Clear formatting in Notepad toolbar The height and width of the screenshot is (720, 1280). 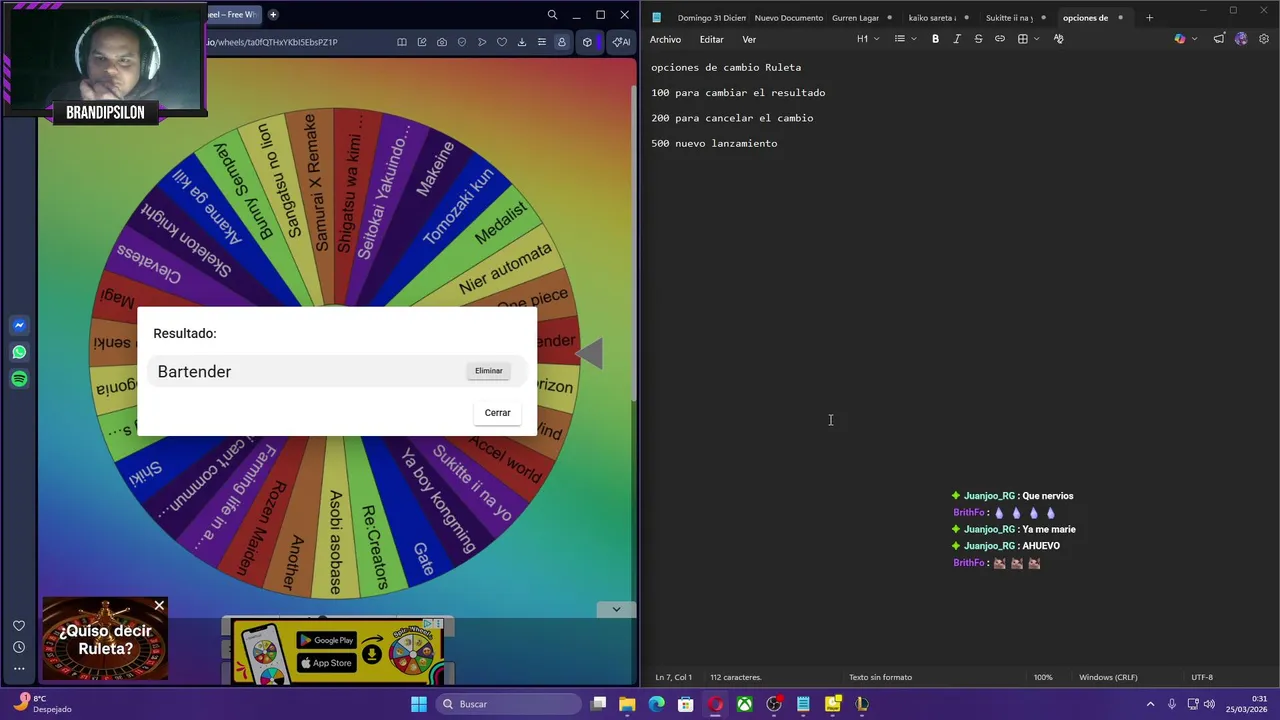point(1058,39)
